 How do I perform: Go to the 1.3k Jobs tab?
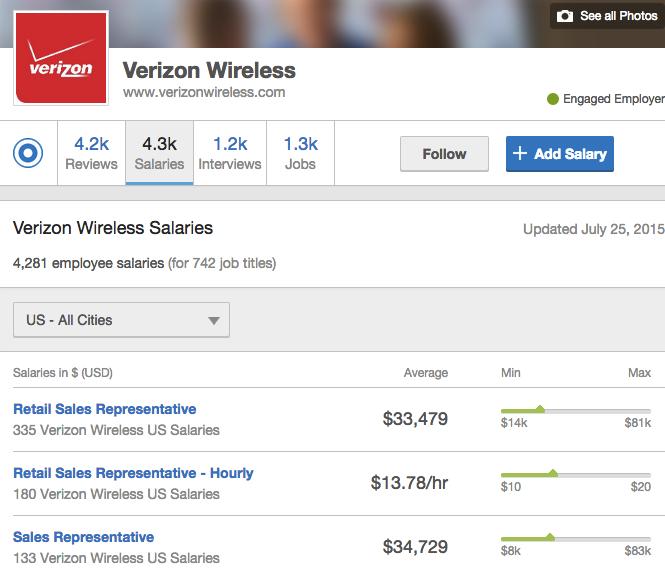click(300, 153)
